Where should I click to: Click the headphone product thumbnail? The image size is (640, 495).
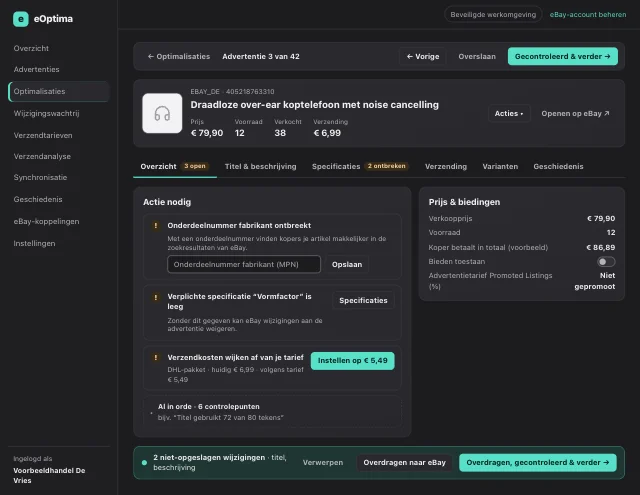162,113
